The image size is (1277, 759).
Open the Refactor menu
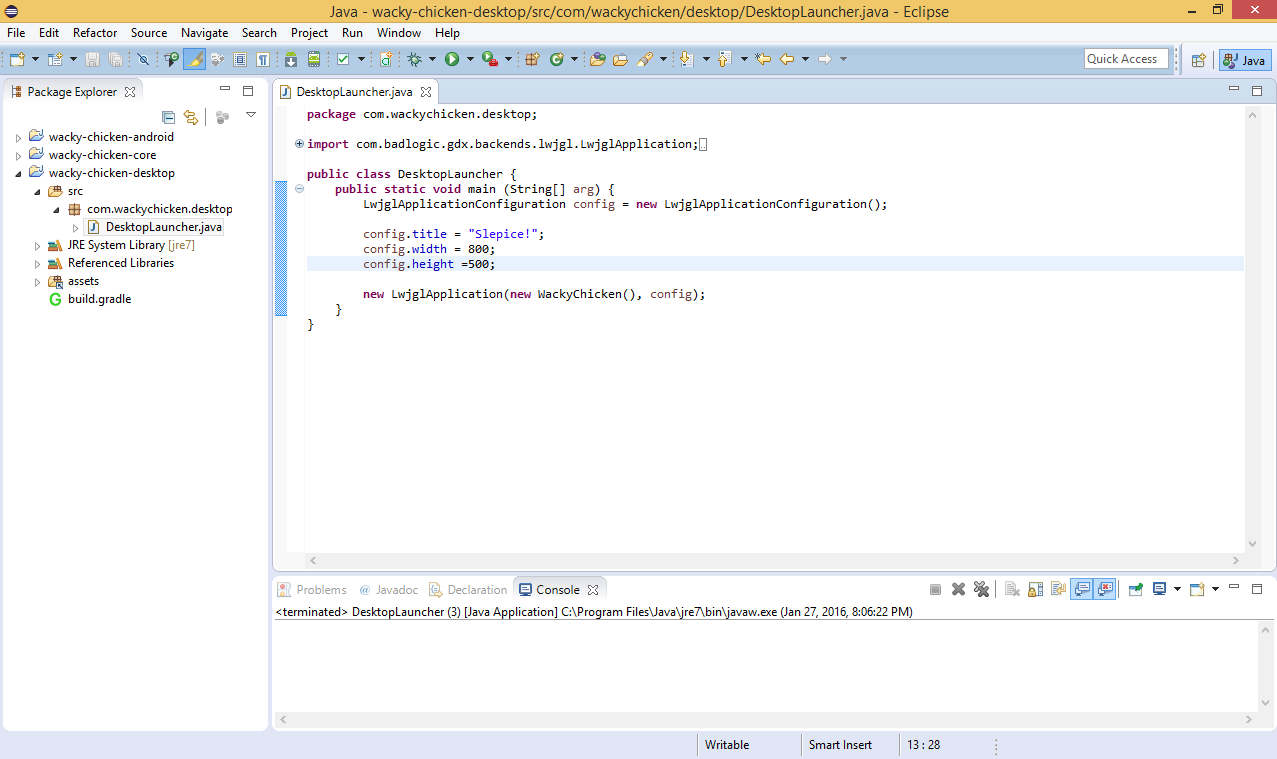[95, 33]
